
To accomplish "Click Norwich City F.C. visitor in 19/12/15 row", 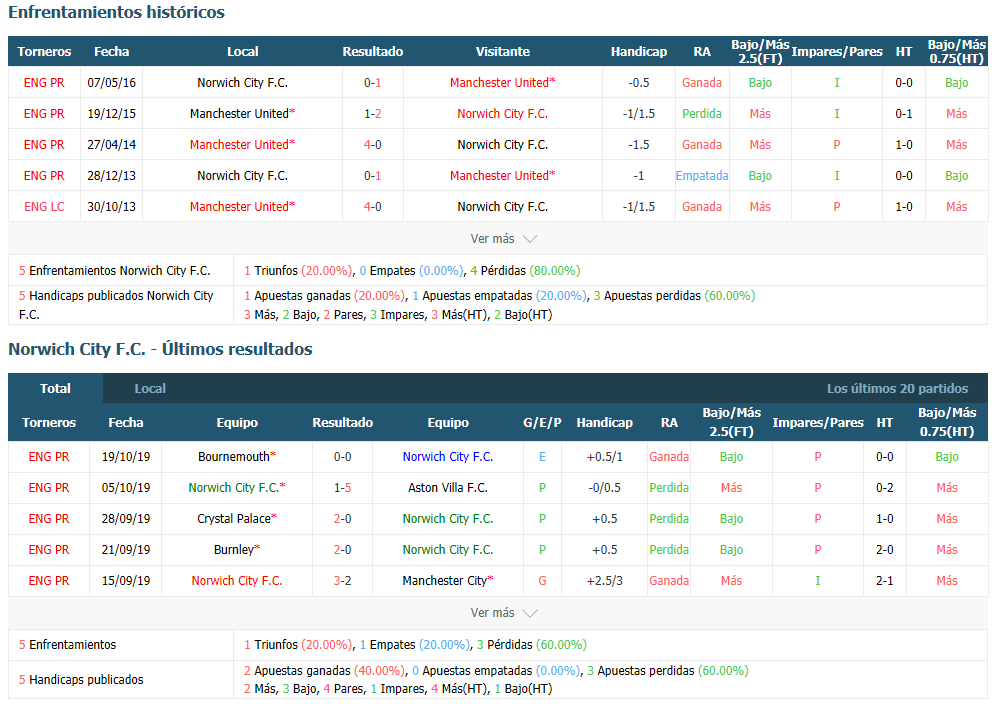I will tap(502, 114).
